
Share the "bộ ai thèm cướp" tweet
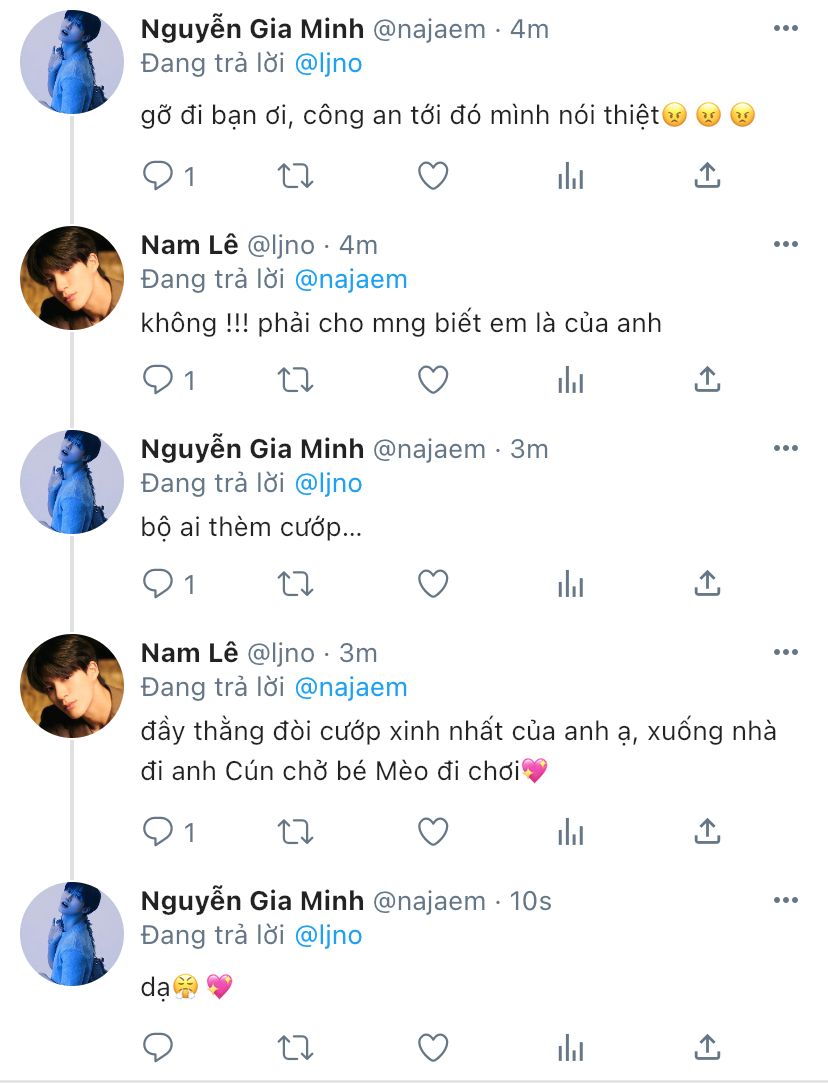[707, 583]
